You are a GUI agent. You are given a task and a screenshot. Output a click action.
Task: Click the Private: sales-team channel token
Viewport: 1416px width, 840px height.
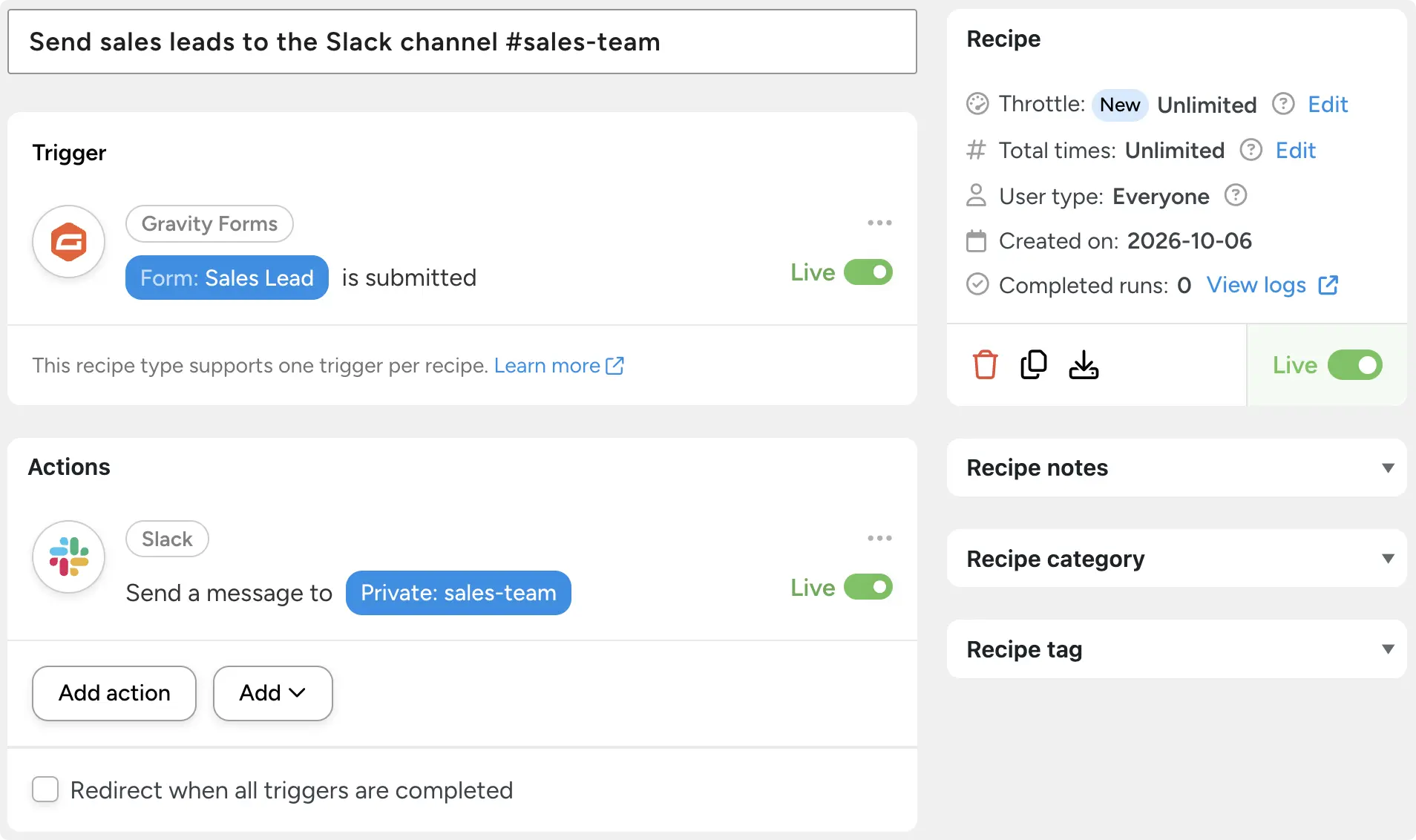tap(459, 593)
